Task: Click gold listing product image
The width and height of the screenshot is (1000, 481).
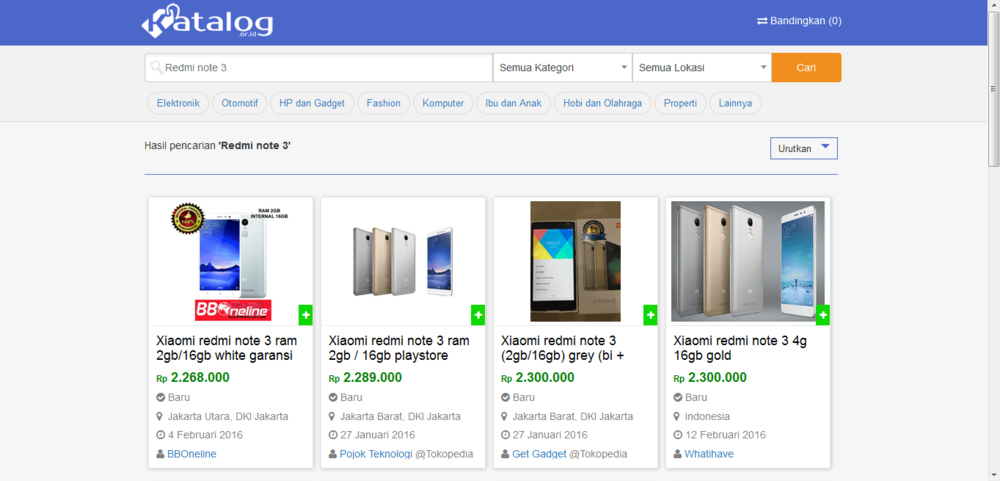Action: click(747, 262)
